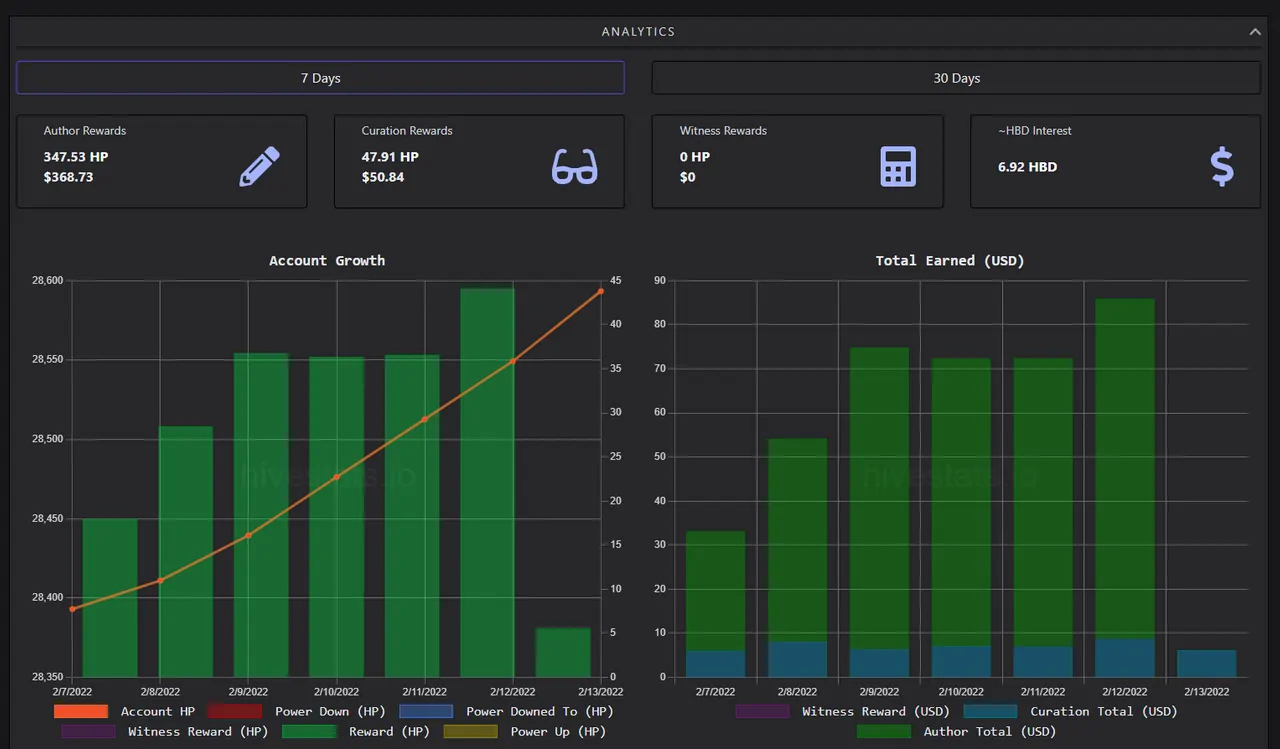Viewport: 1280px width, 749px height.
Task: Switch to the 30 Days tab
Action: pos(956,78)
